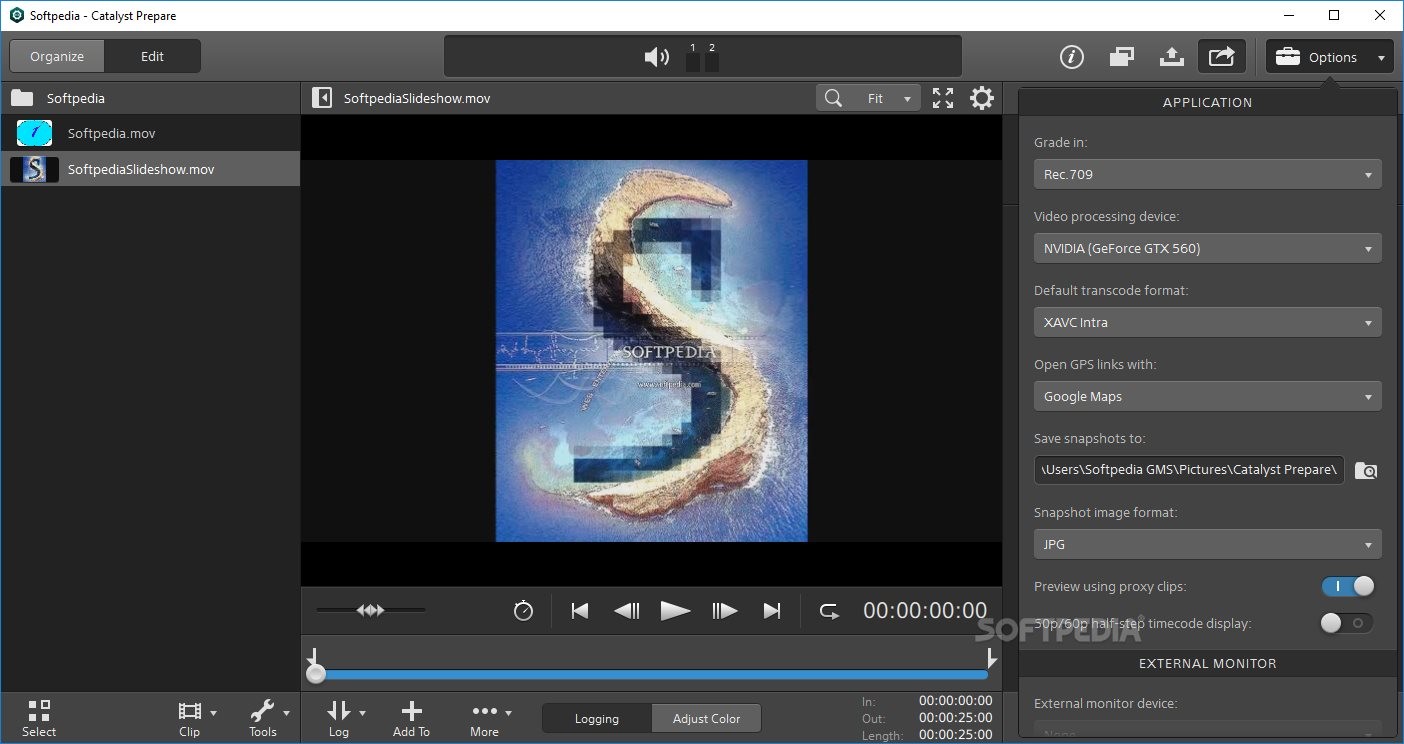
Task: Open the Clip menu
Action: 196,718
